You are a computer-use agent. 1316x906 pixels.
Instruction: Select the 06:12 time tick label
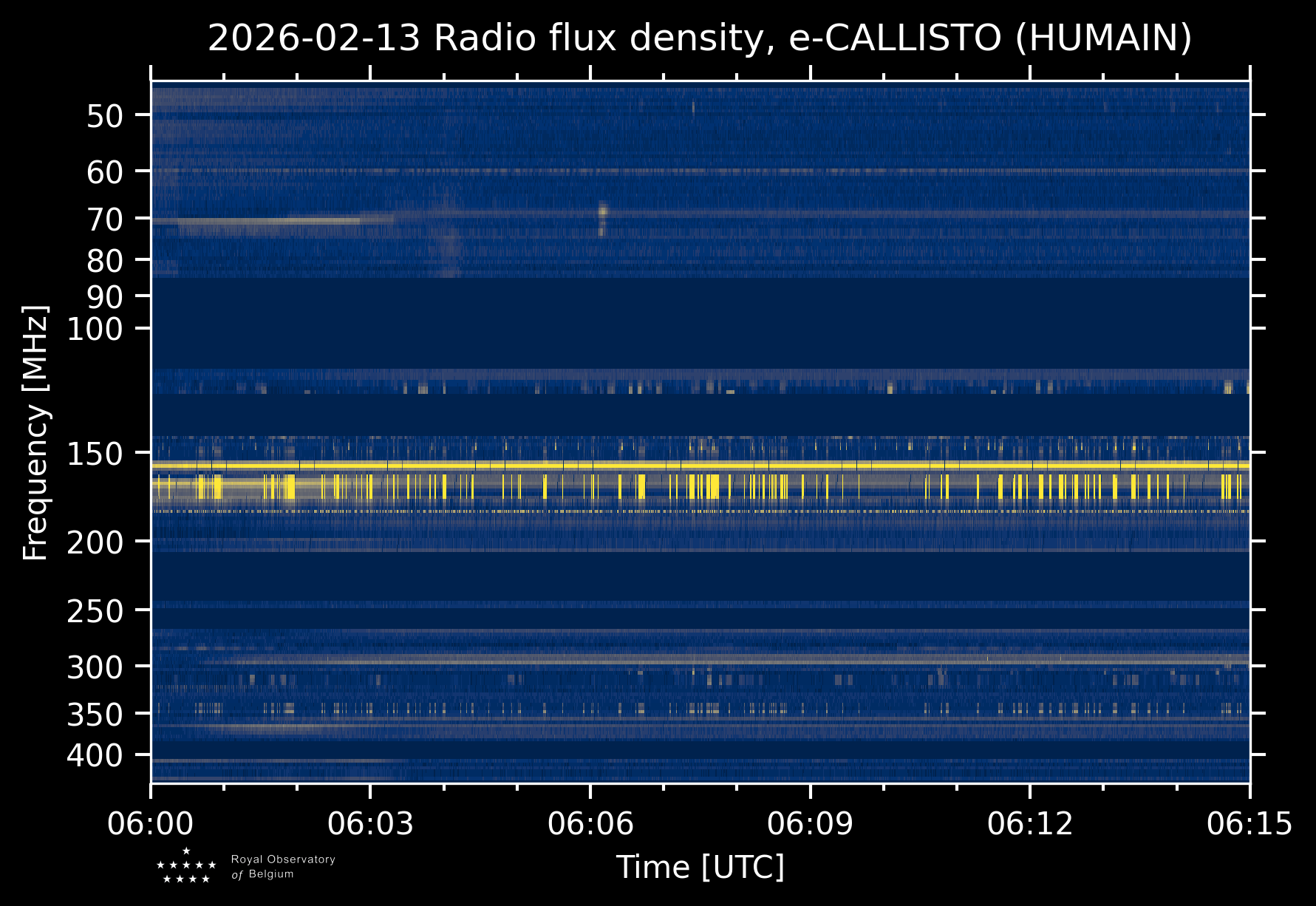1030,823
